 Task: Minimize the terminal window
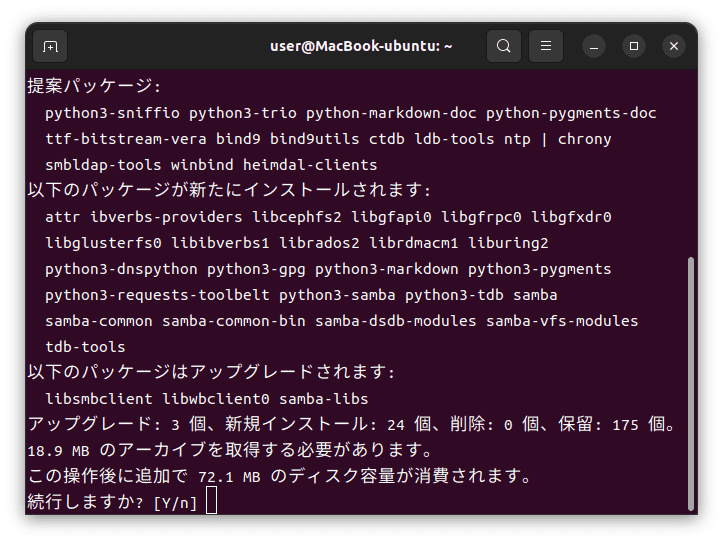click(x=594, y=46)
